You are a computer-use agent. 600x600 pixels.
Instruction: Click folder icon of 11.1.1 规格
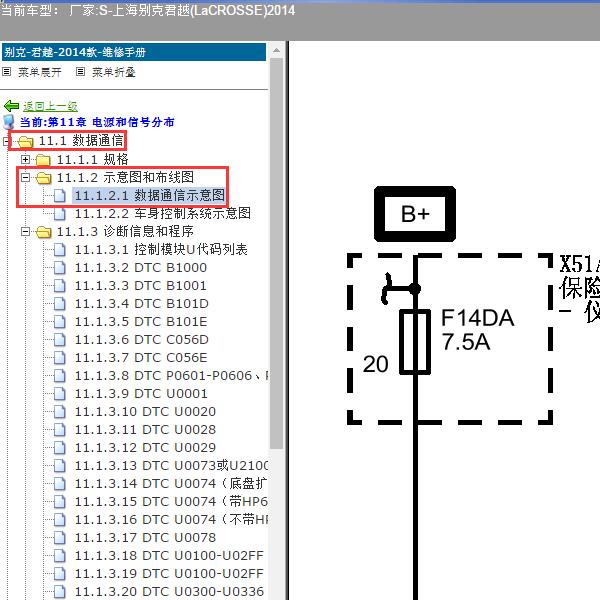click(43, 160)
